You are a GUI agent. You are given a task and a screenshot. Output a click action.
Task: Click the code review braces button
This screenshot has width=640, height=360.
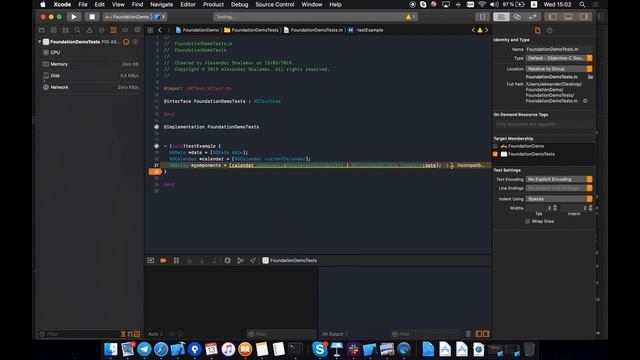click(x=482, y=17)
